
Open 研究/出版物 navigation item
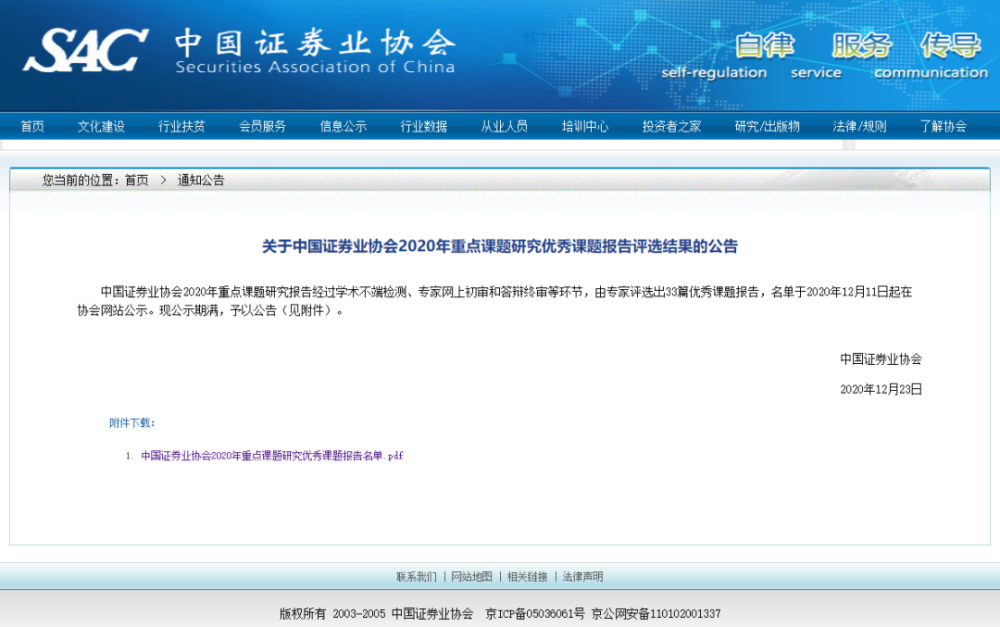pyautogui.click(x=767, y=126)
